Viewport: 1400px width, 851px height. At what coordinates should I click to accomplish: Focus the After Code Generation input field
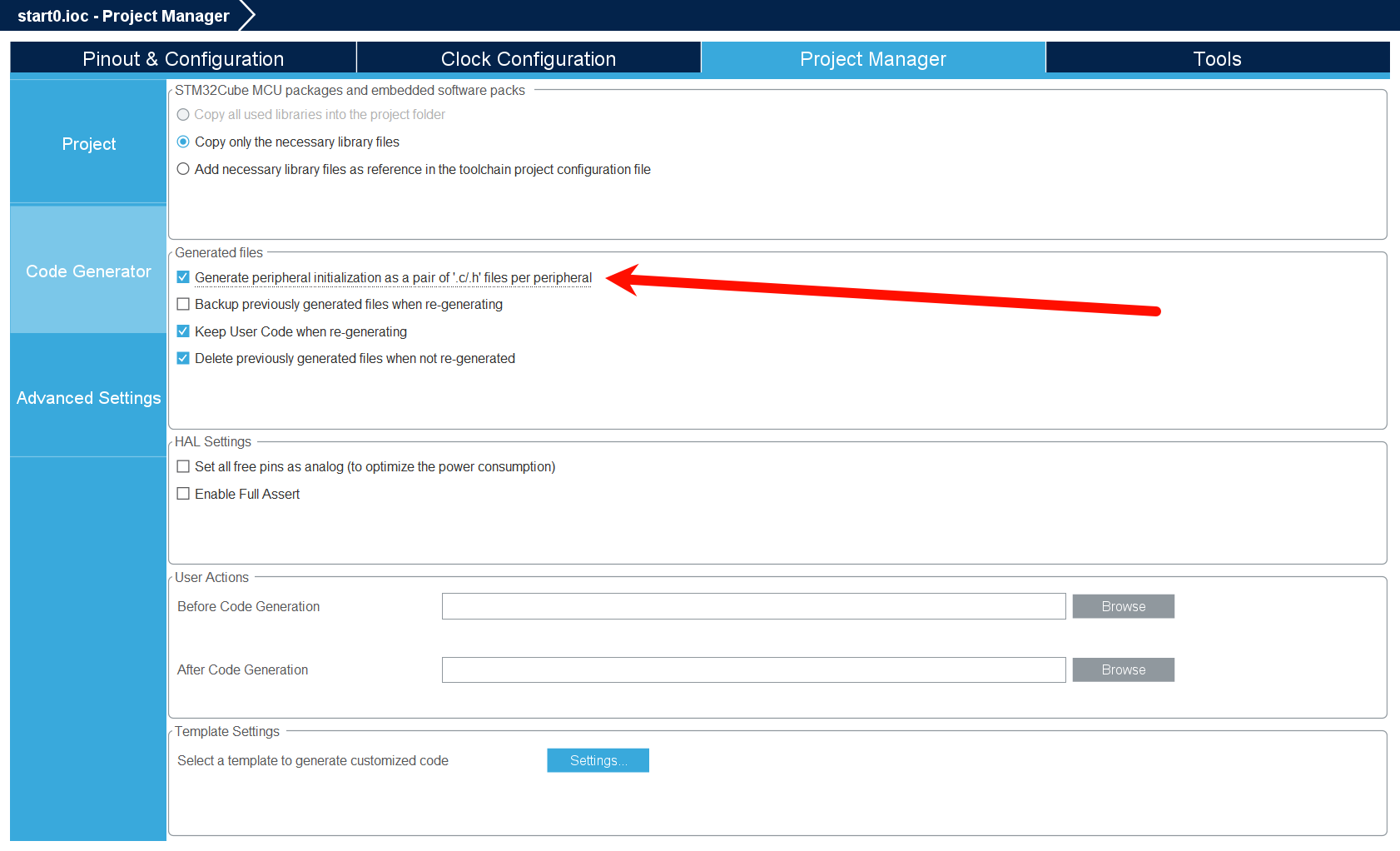(x=753, y=669)
